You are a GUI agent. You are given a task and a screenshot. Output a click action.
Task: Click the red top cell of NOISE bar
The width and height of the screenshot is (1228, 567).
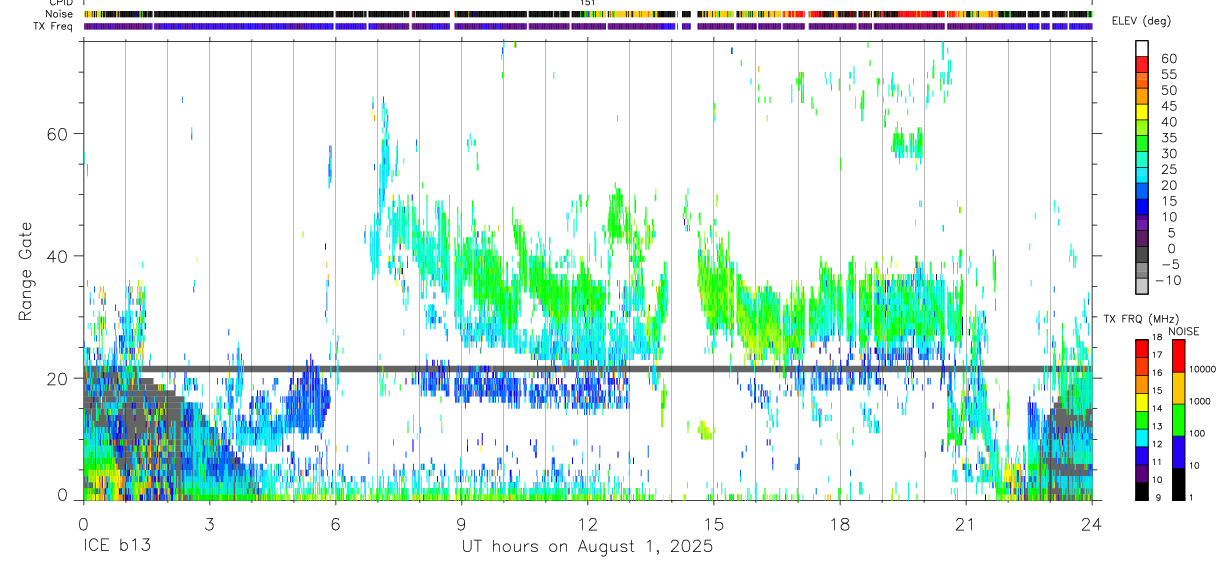[x=1178, y=356]
